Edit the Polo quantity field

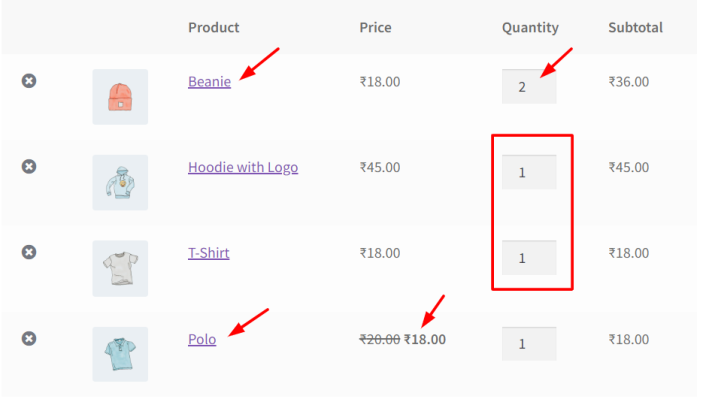(x=529, y=343)
